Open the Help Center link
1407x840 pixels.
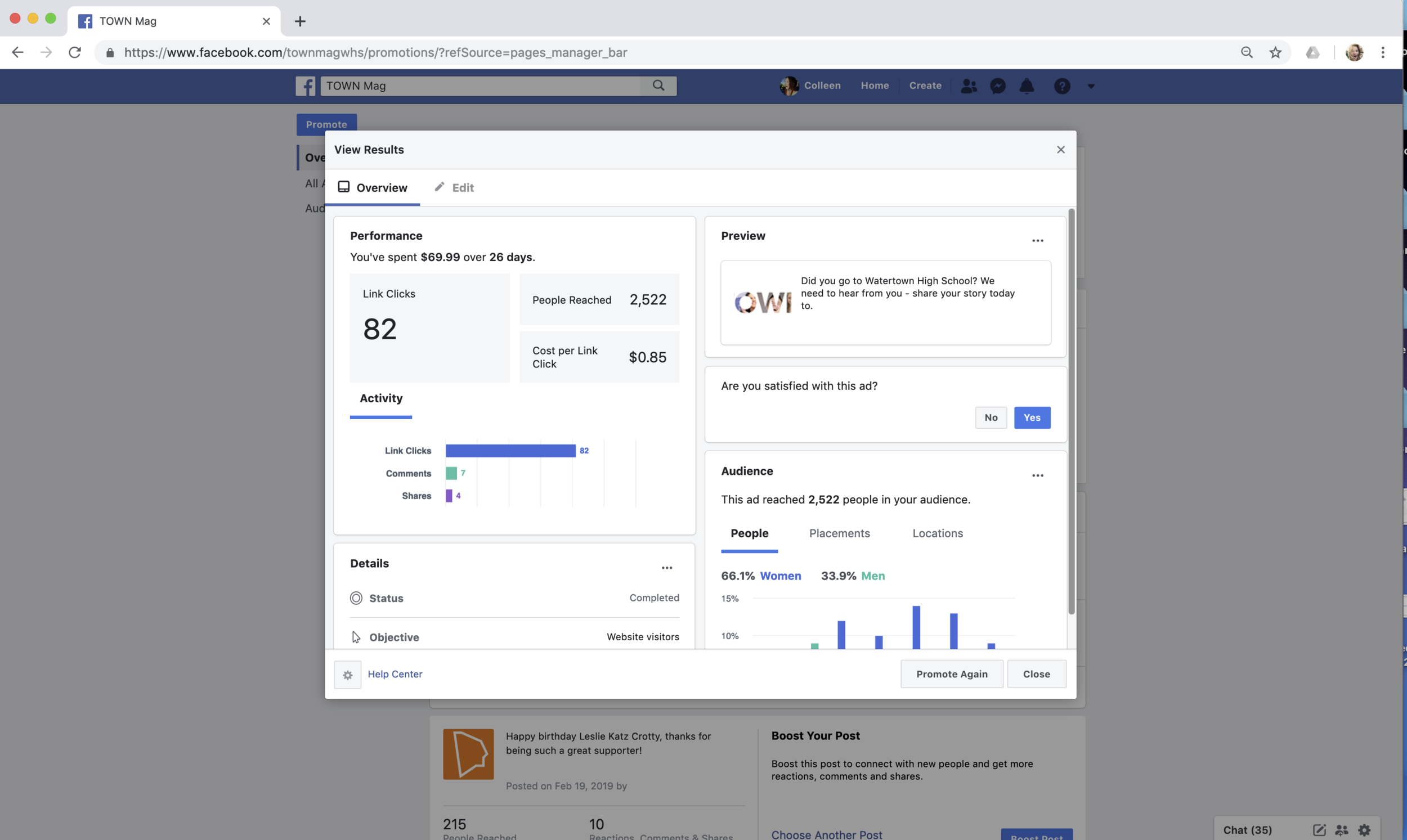tap(395, 674)
